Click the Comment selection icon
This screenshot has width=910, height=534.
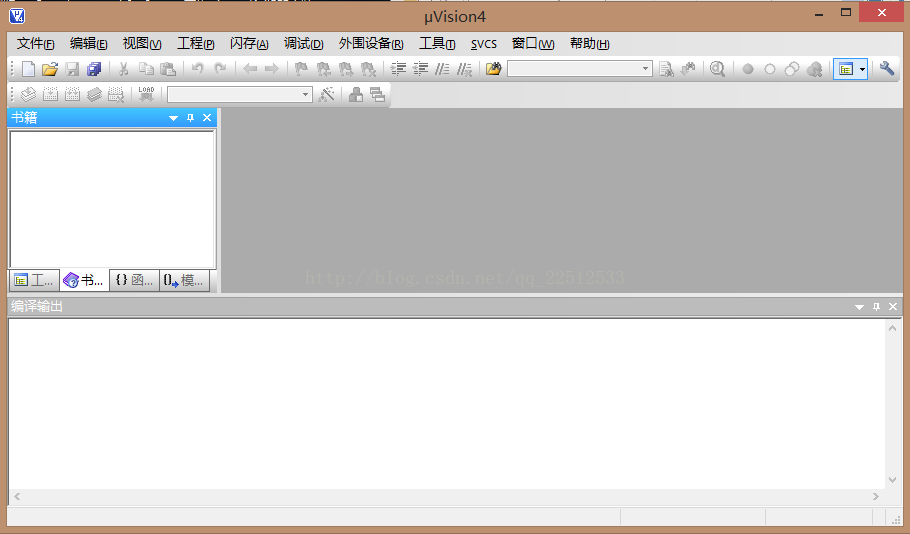pos(442,69)
